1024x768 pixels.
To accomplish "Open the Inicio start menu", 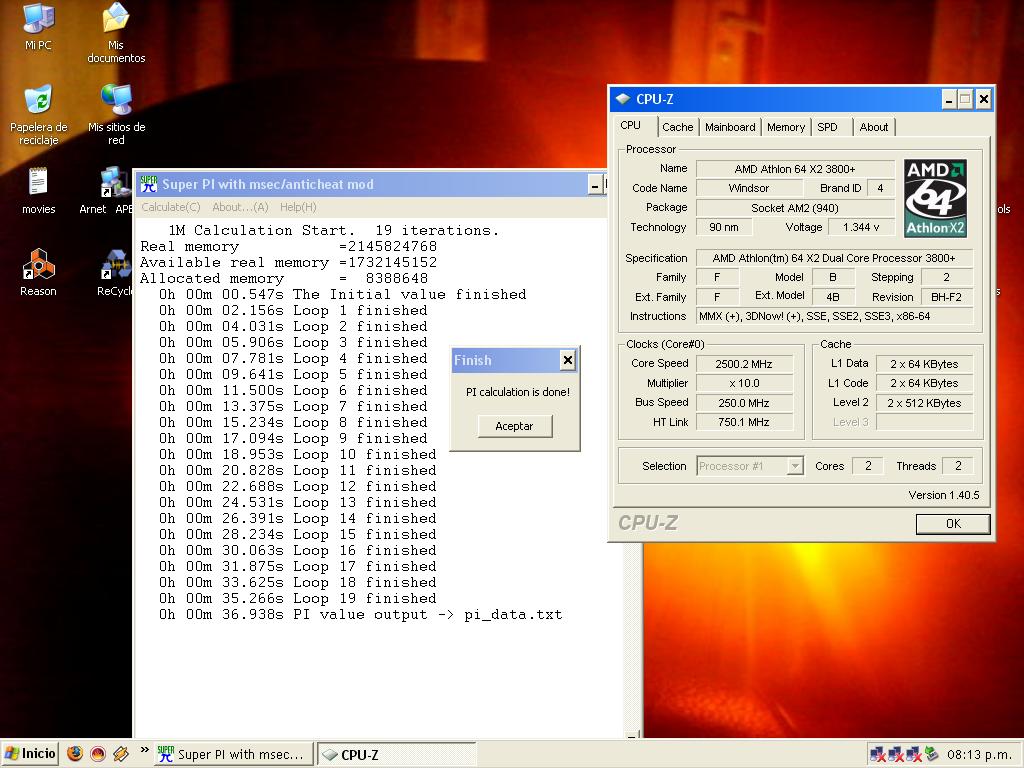I will [30, 754].
